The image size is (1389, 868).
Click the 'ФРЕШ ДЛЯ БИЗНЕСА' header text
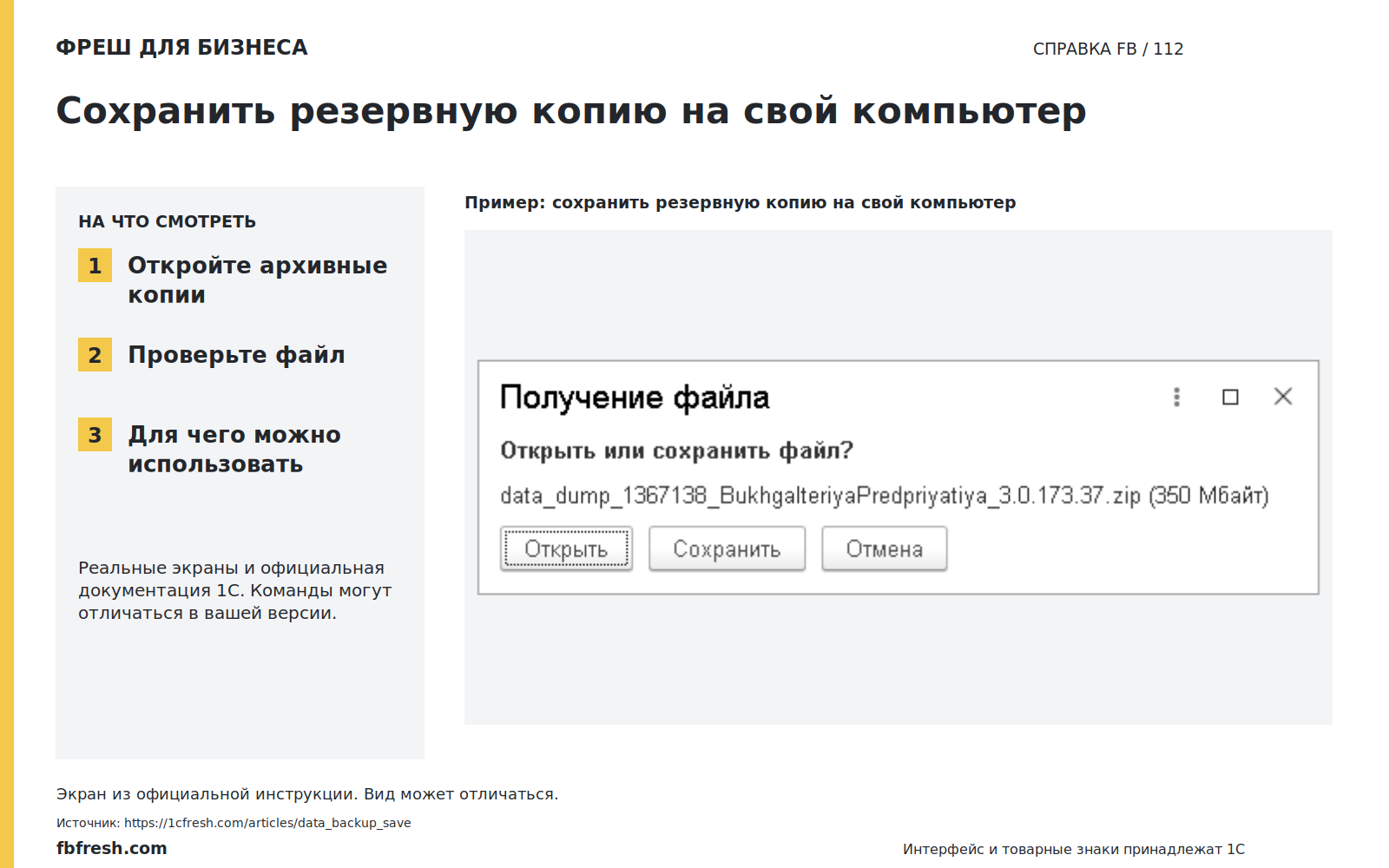[182, 48]
